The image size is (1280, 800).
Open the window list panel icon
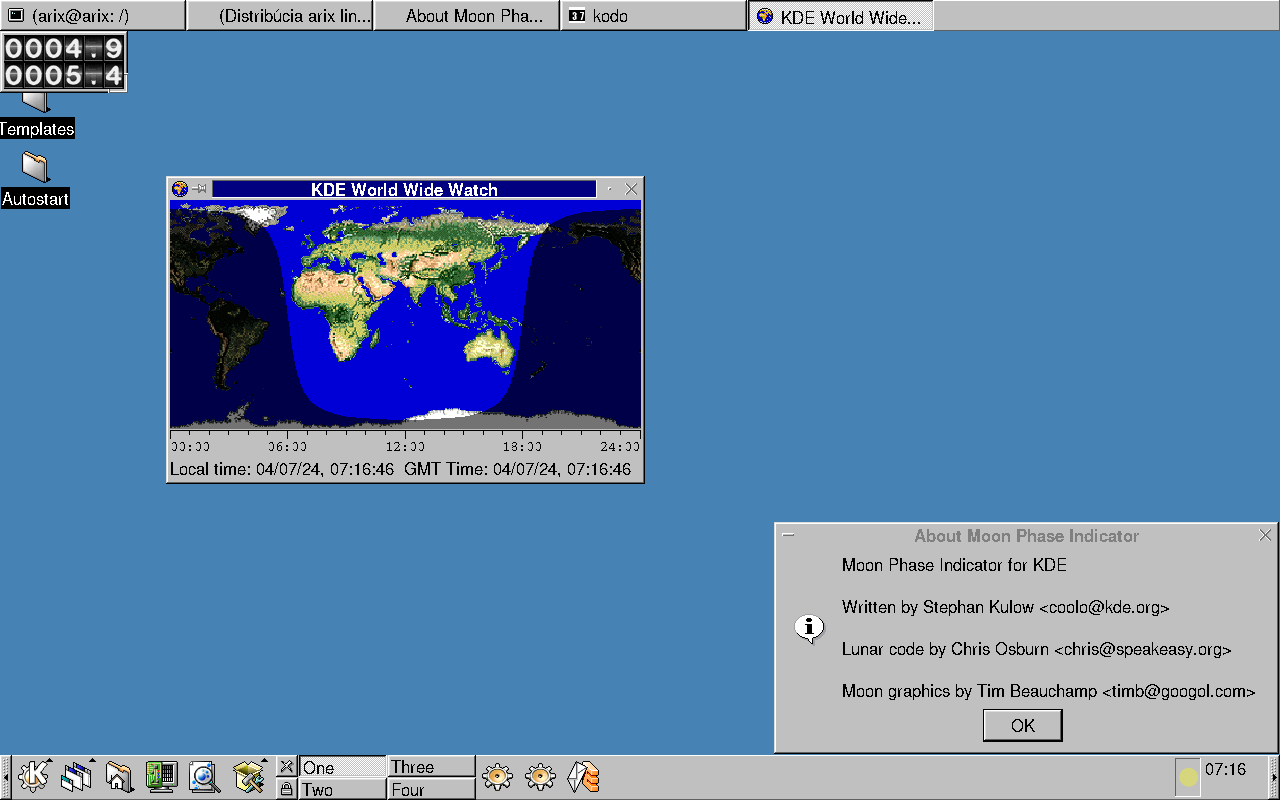tap(76, 777)
